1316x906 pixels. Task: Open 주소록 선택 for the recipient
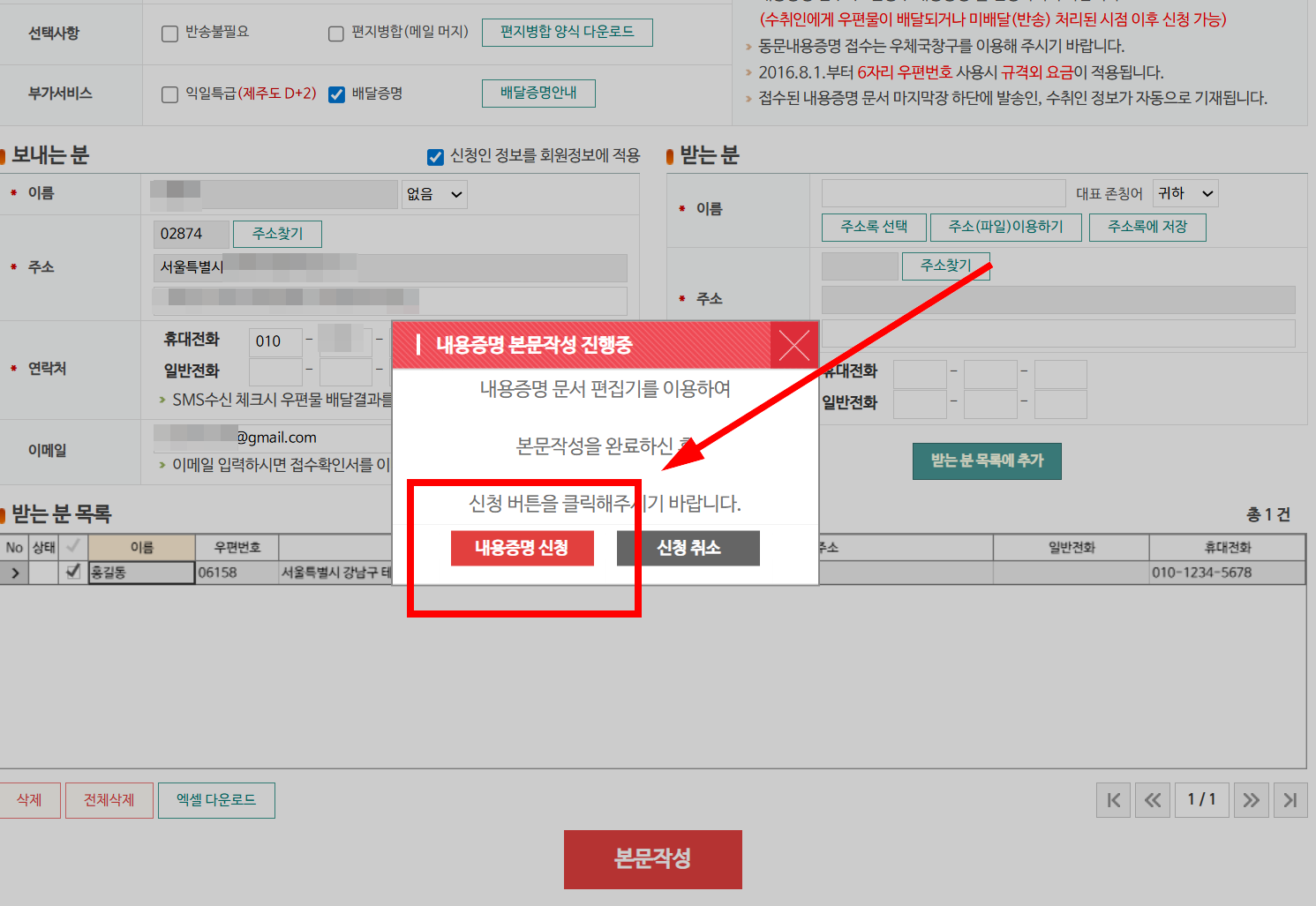tap(874, 227)
